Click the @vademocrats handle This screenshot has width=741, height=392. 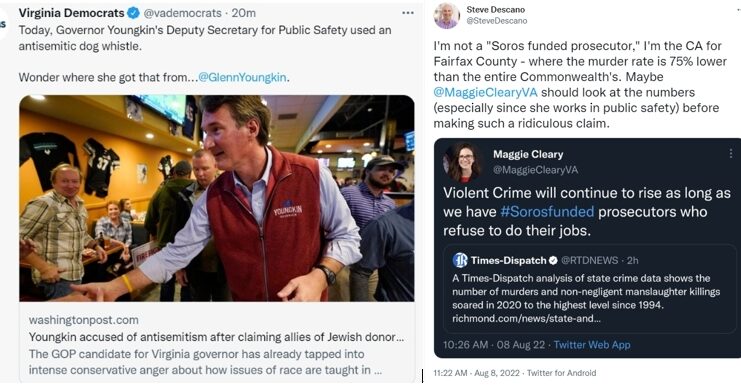point(182,13)
